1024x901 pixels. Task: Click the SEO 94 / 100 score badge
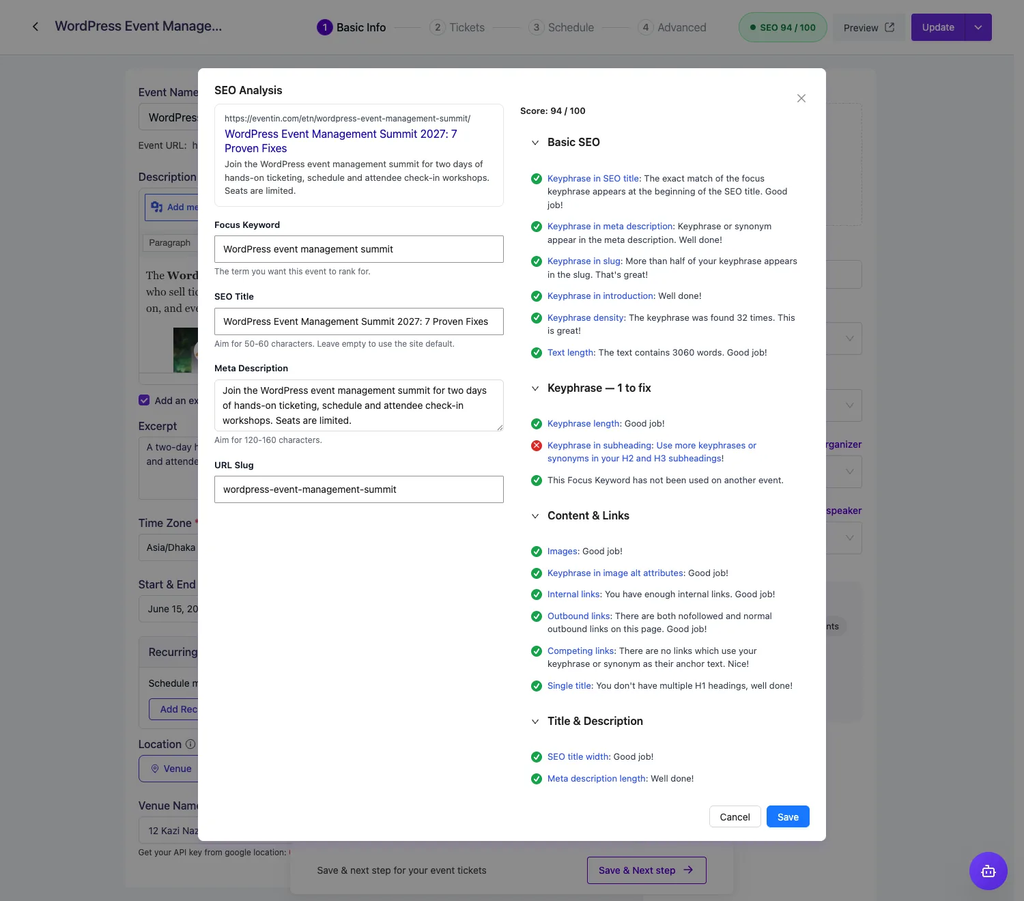point(782,27)
